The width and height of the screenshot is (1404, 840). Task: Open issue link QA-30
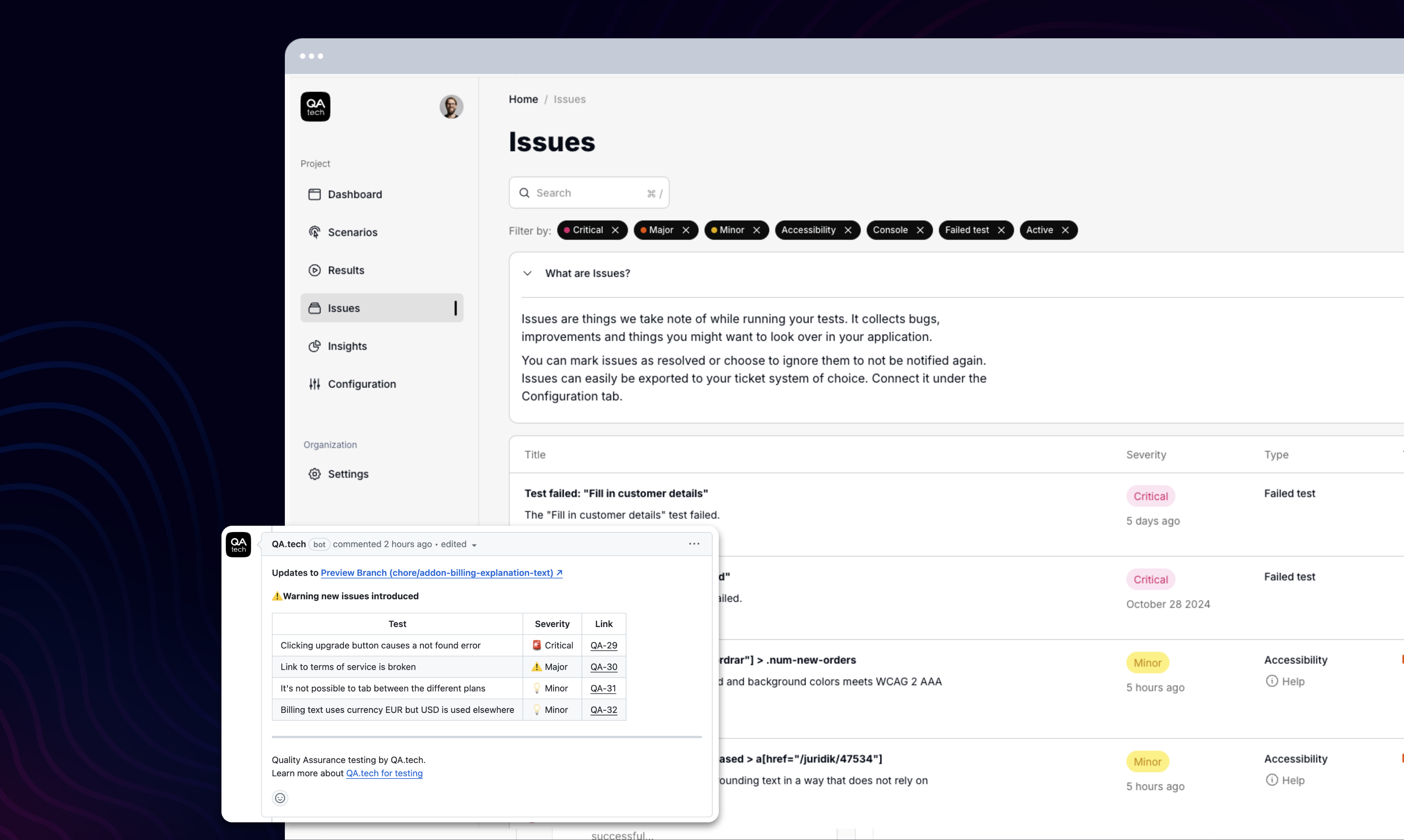tap(604, 667)
